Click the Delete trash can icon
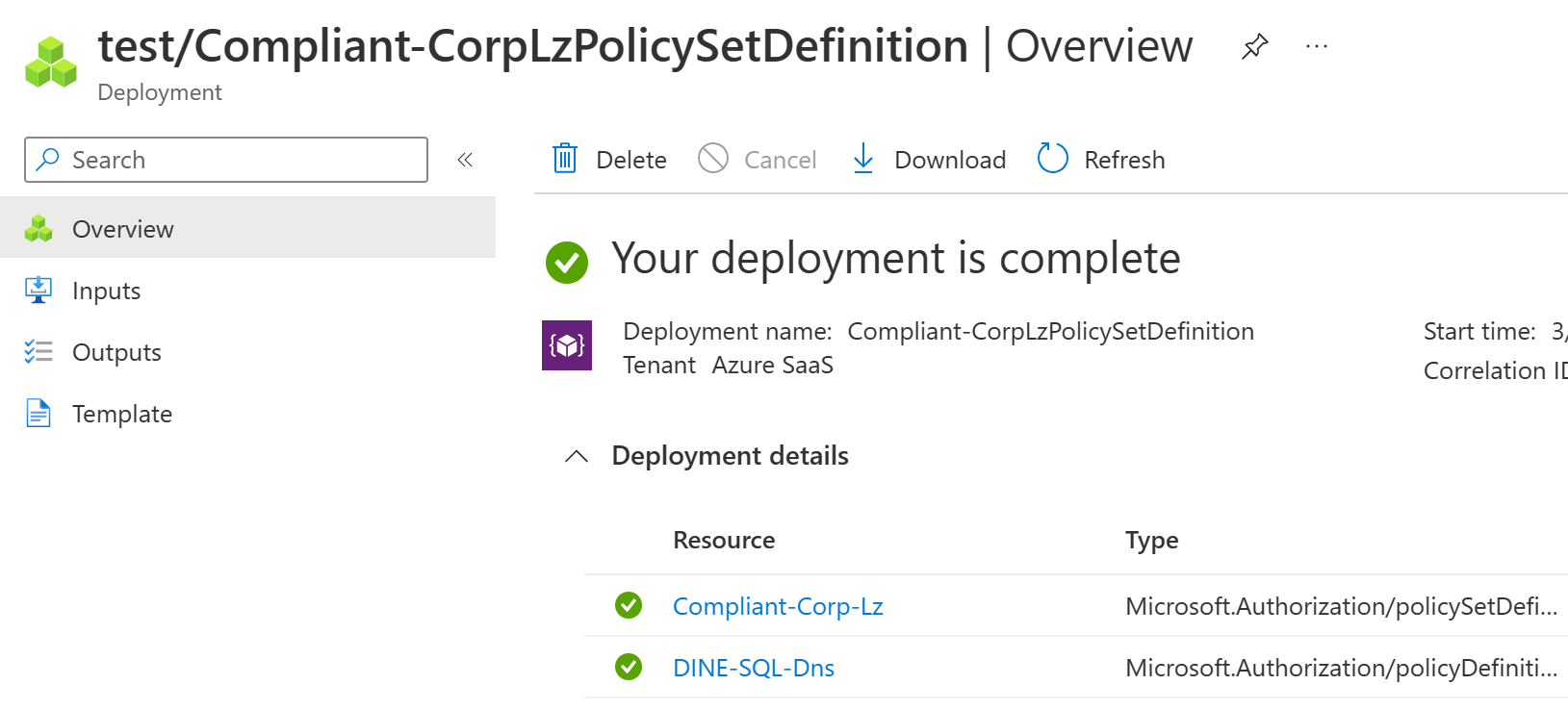The width and height of the screenshot is (1568, 710). click(x=565, y=159)
